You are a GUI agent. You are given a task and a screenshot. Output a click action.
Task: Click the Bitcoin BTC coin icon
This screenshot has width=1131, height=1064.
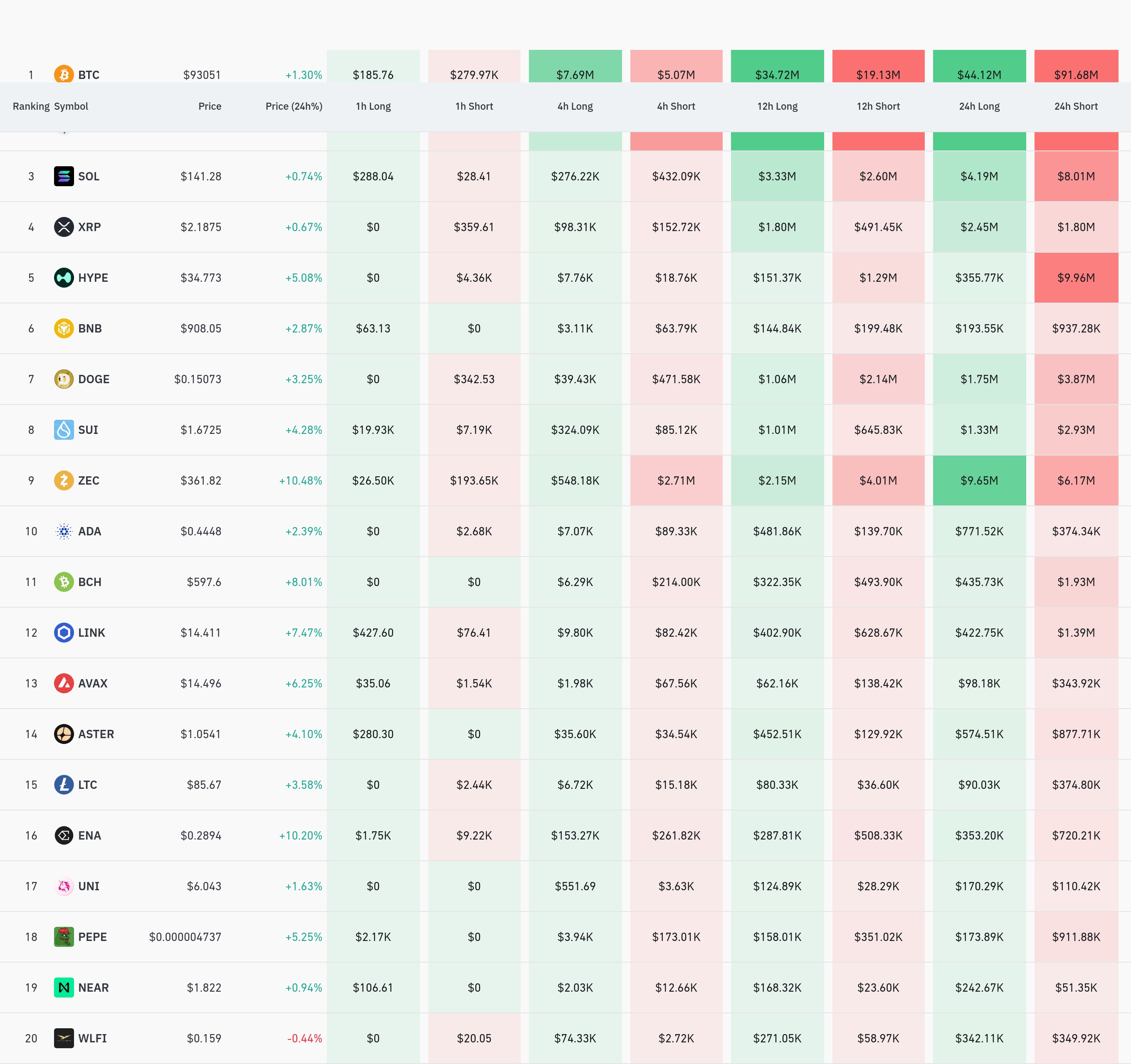coord(64,74)
